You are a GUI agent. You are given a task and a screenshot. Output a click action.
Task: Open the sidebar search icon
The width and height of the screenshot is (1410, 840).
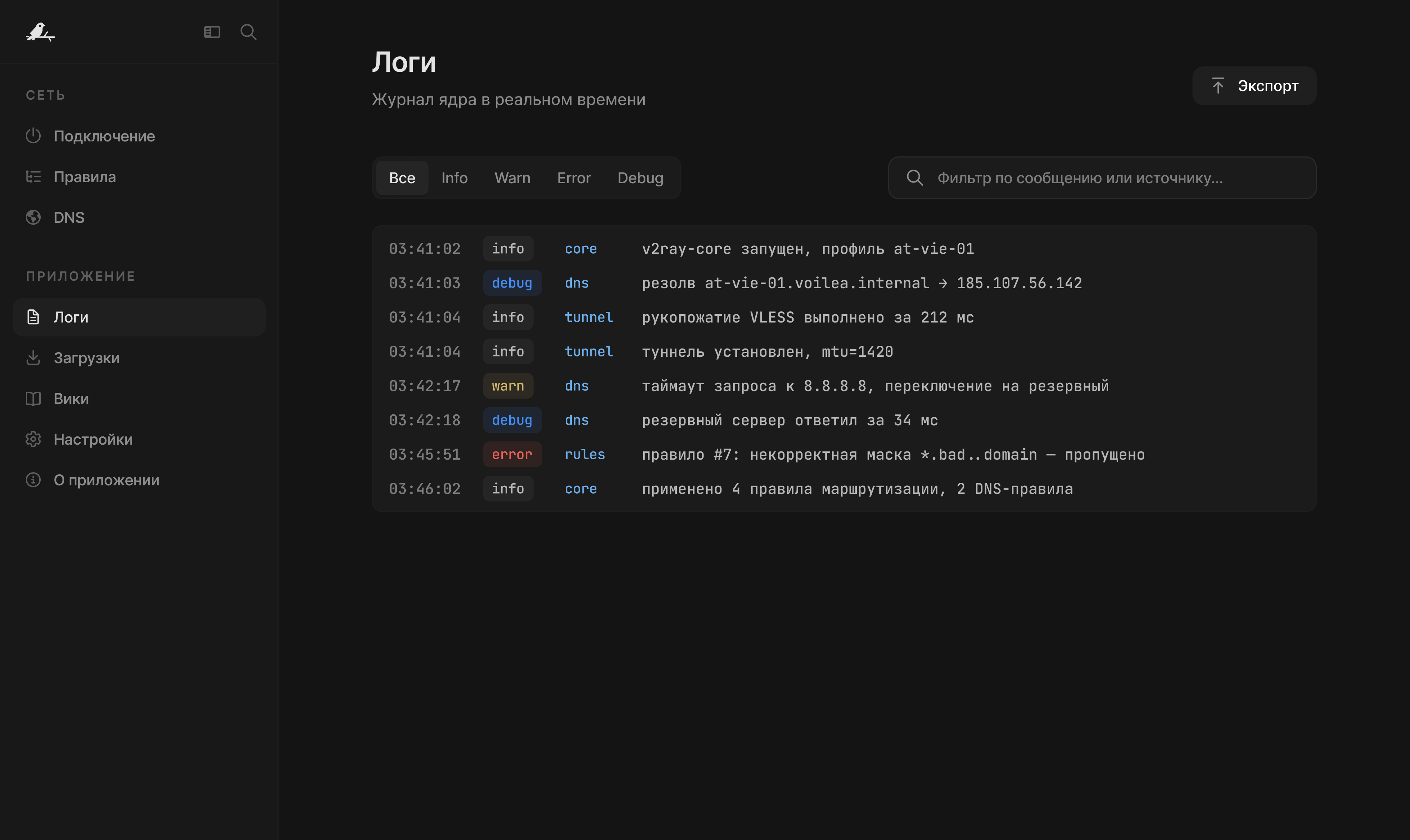(x=248, y=32)
